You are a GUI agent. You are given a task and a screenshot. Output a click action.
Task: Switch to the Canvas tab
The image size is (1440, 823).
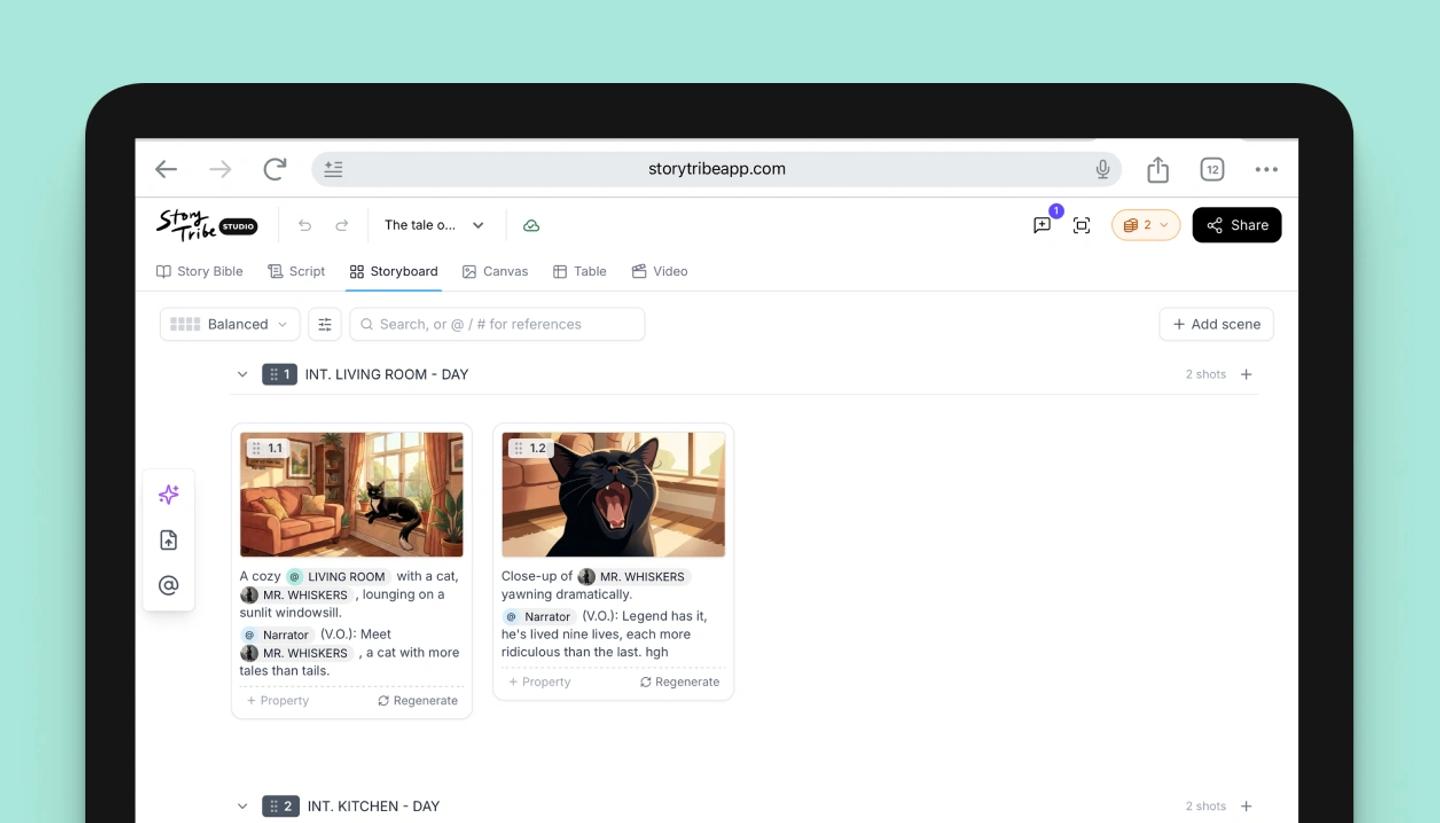(x=495, y=271)
